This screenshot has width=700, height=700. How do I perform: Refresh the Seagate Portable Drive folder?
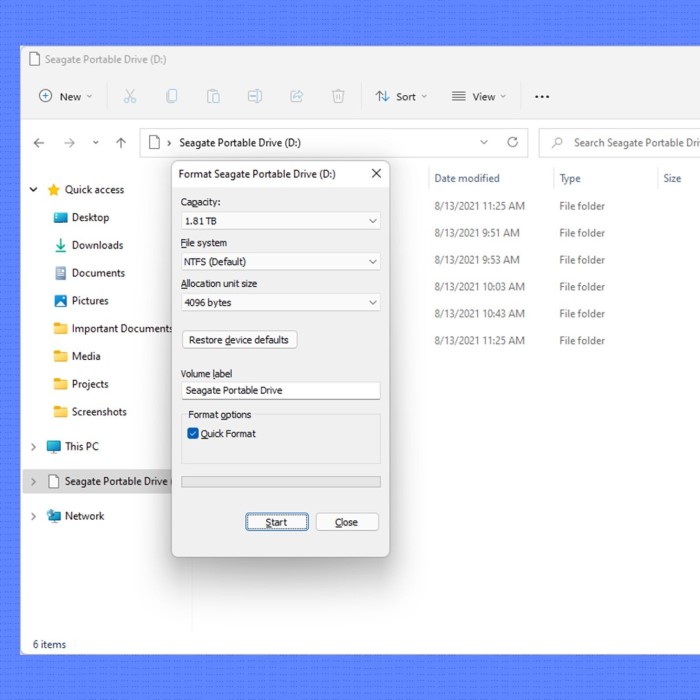coord(512,142)
